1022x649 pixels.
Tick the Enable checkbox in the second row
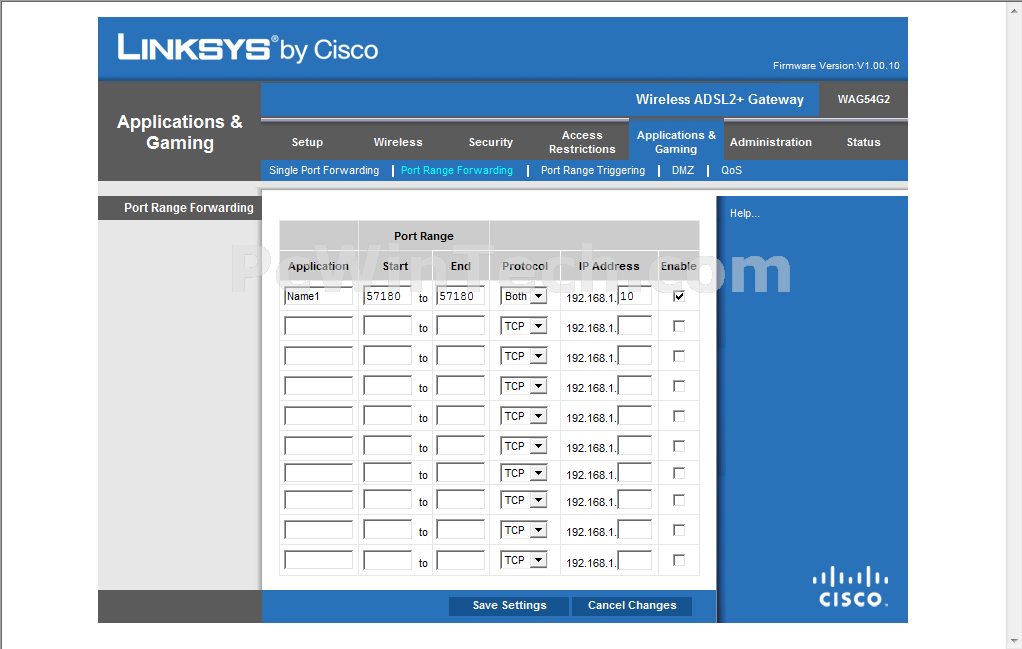679,326
